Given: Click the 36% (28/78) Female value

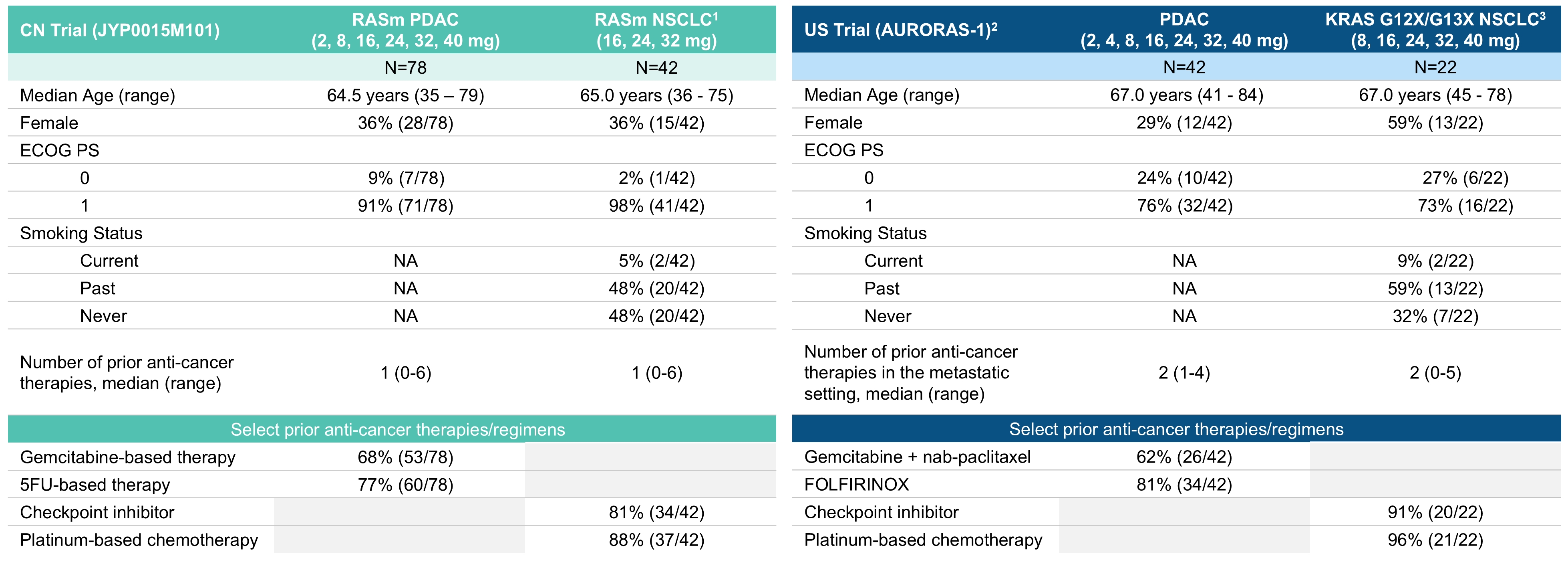Looking at the screenshot, I should tap(405, 123).
